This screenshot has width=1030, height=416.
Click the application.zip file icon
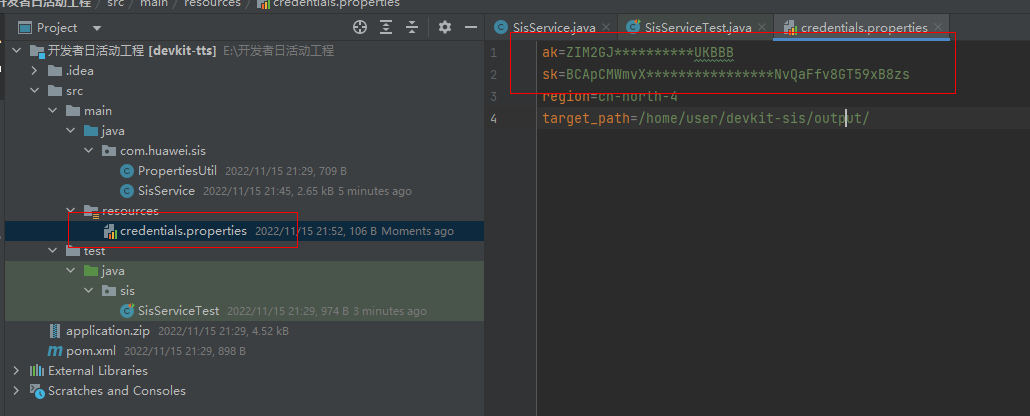[x=55, y=331]
